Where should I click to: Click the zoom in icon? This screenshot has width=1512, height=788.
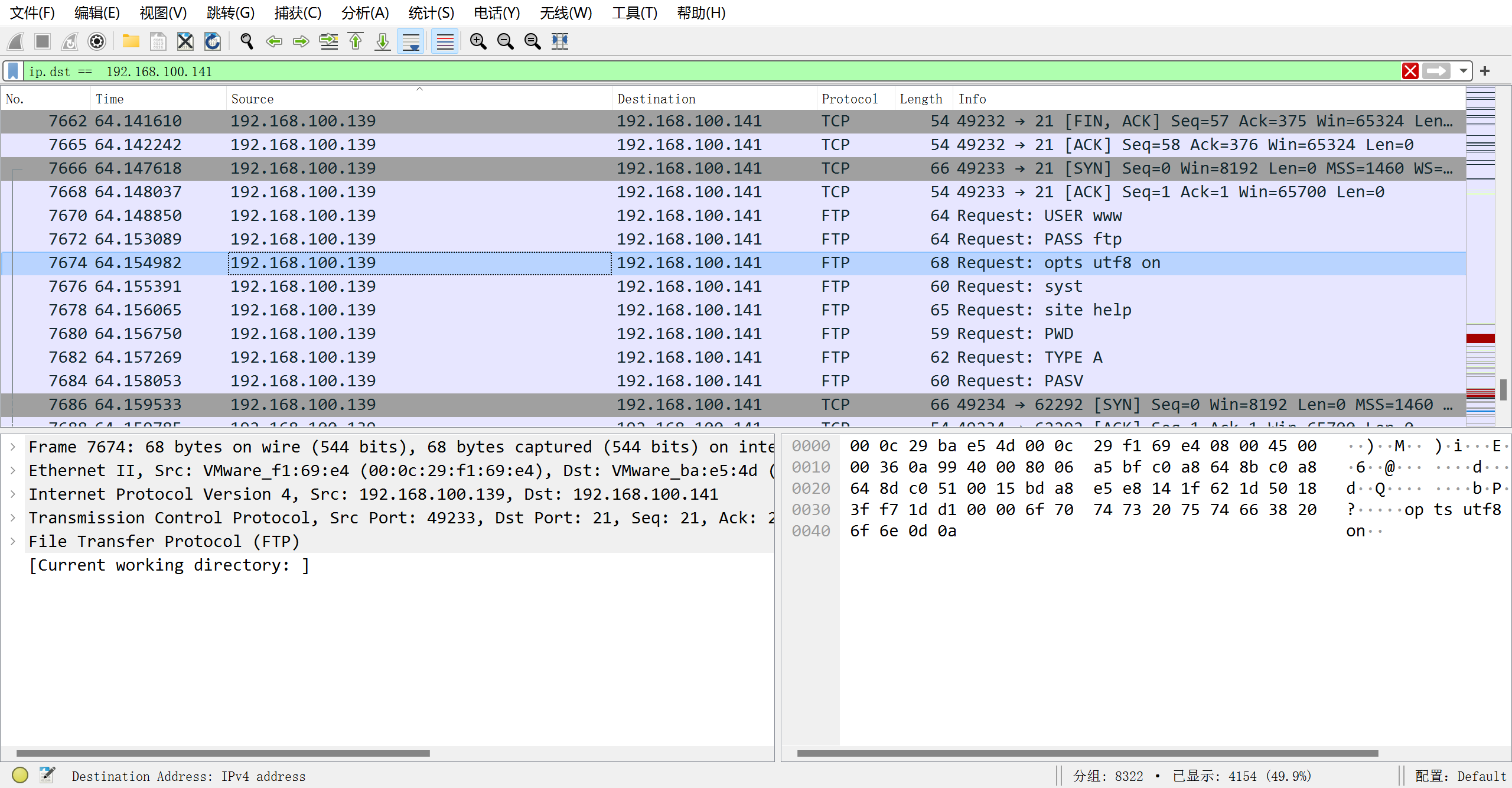[478, 41]
